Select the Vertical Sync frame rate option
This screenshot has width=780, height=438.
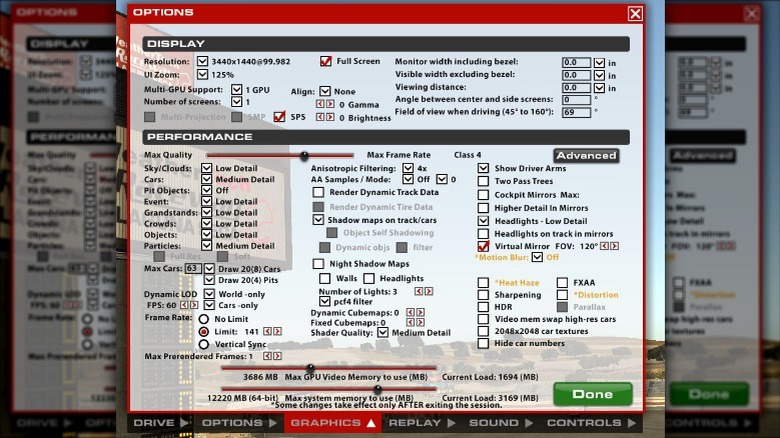pyautogui.click(x=204, y=344)
